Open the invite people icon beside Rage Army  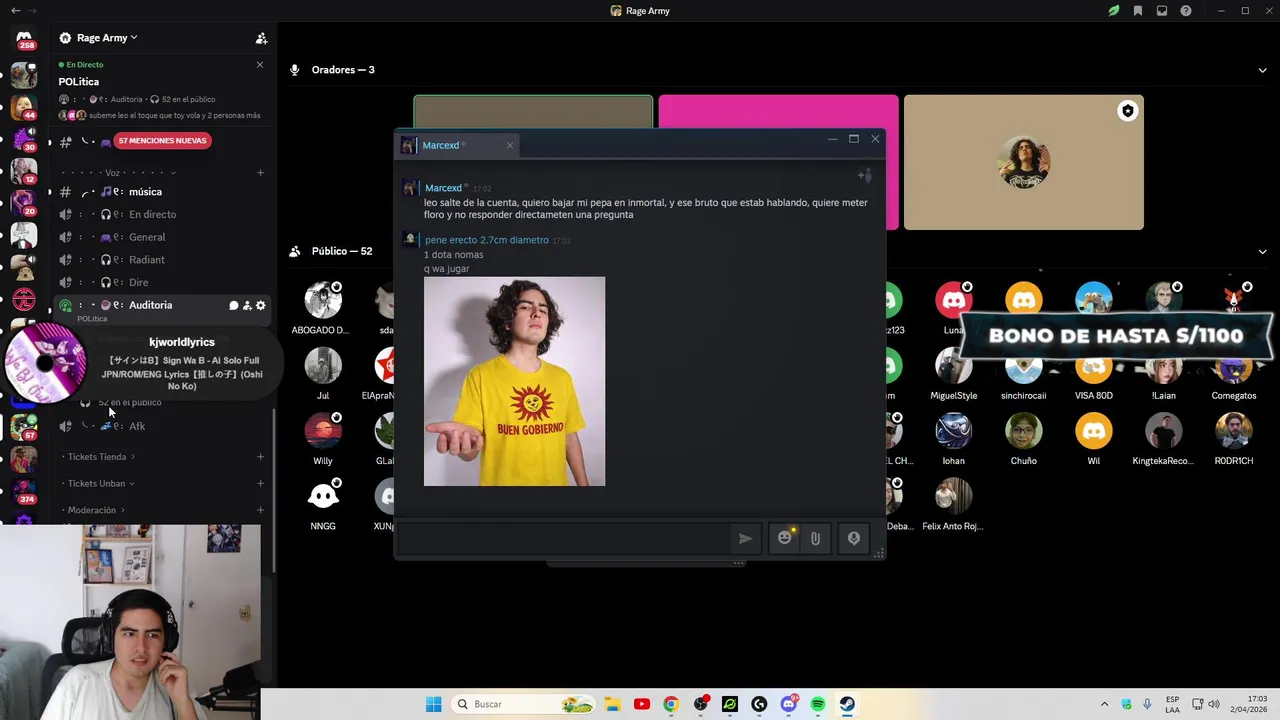point(261,38)
